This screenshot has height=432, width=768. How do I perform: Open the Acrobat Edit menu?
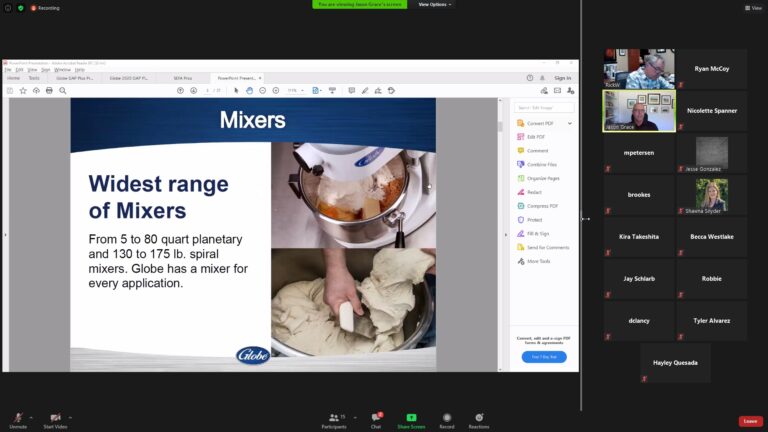click(x=20, y=70)
